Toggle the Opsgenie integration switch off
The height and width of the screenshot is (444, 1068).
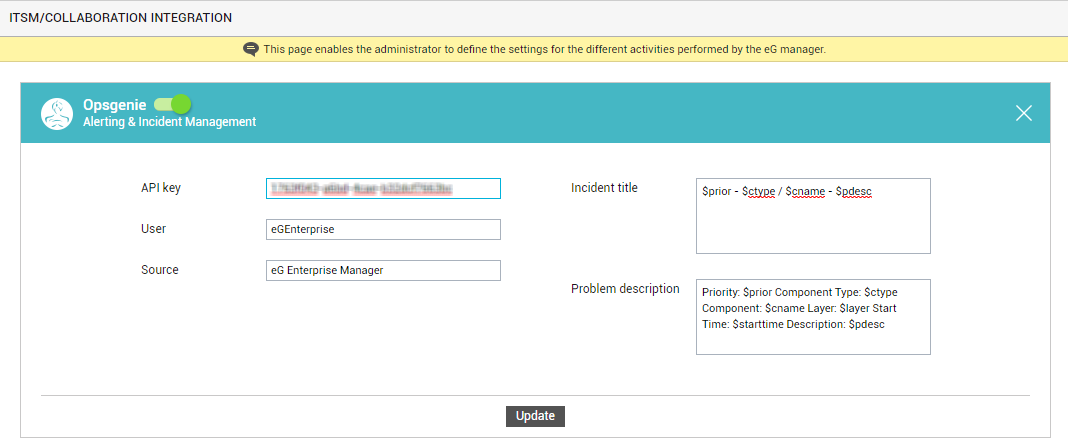tap(172, 104)
